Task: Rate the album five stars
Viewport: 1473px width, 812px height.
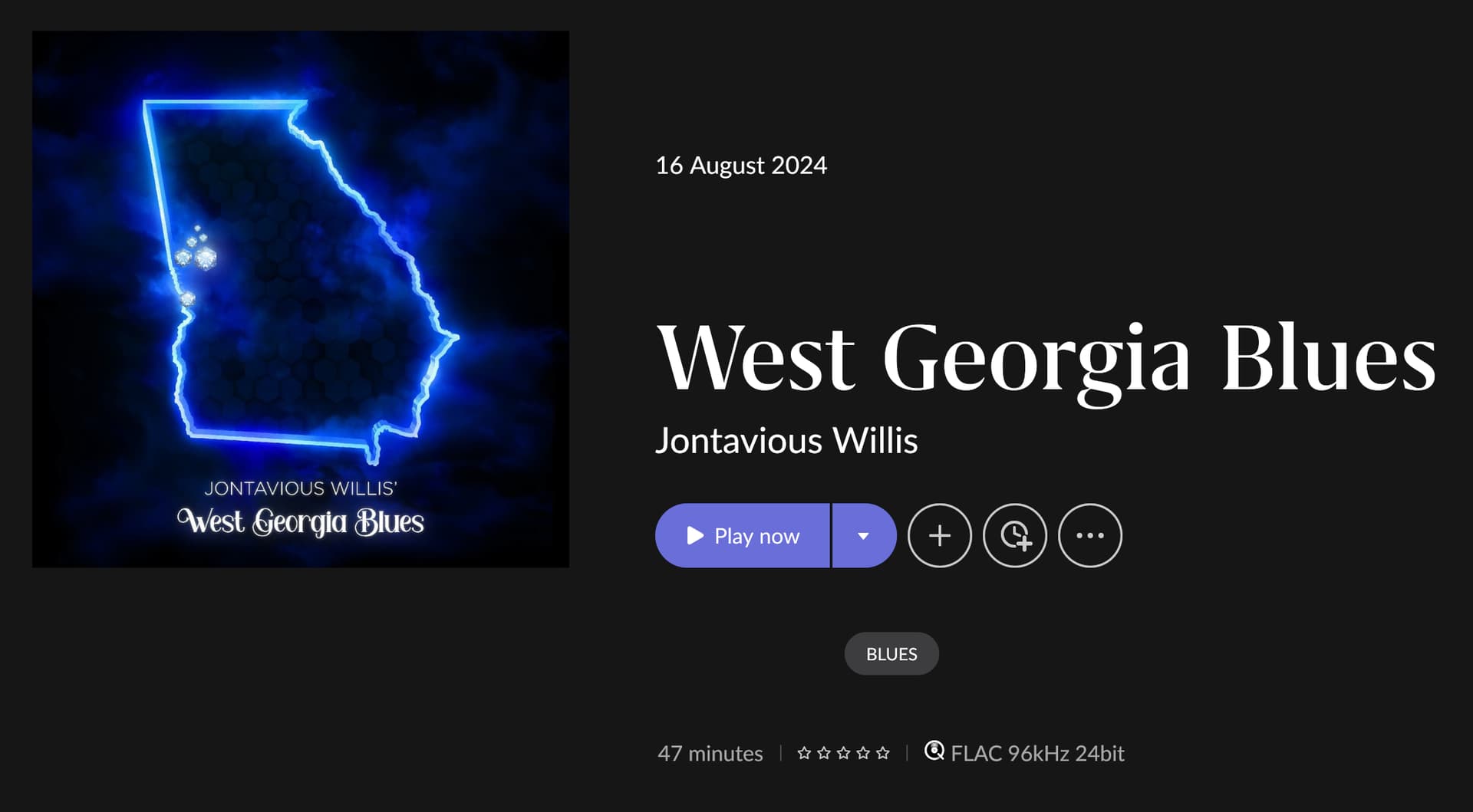Action: pos(883,753)
